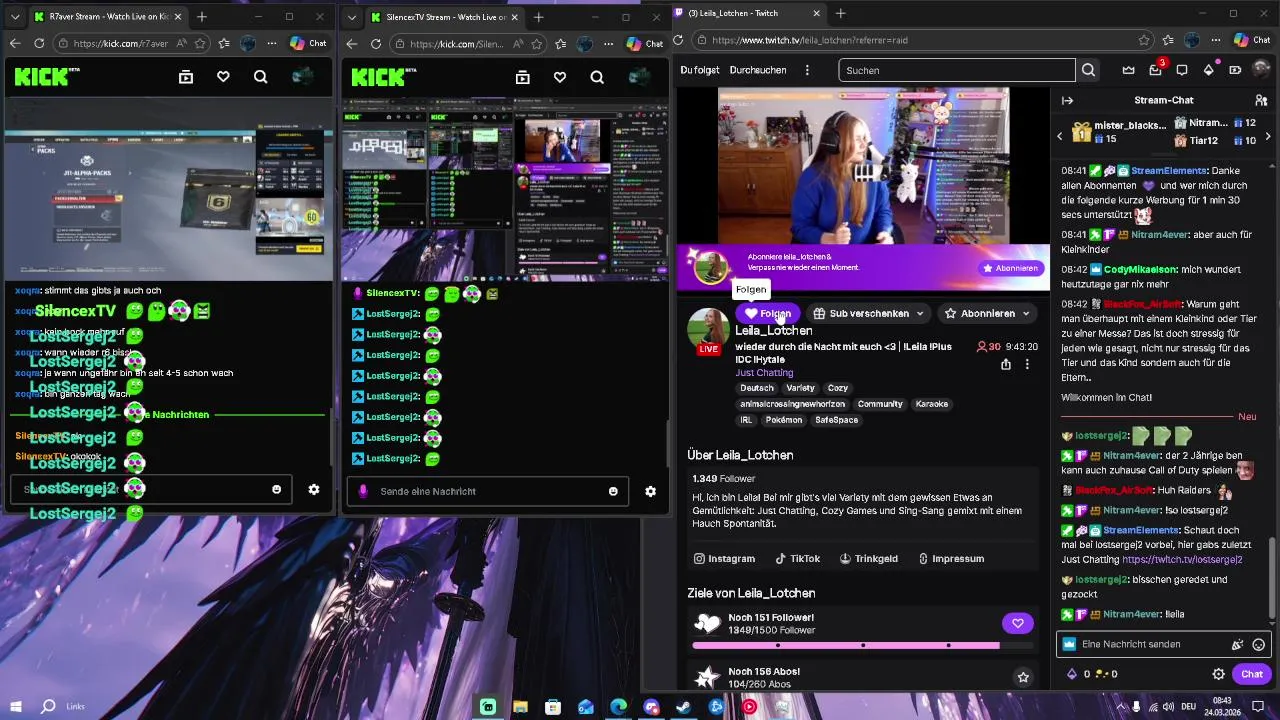Open chat community users list icon
Screen dimensions: 1280x720
coord(1261,100)
